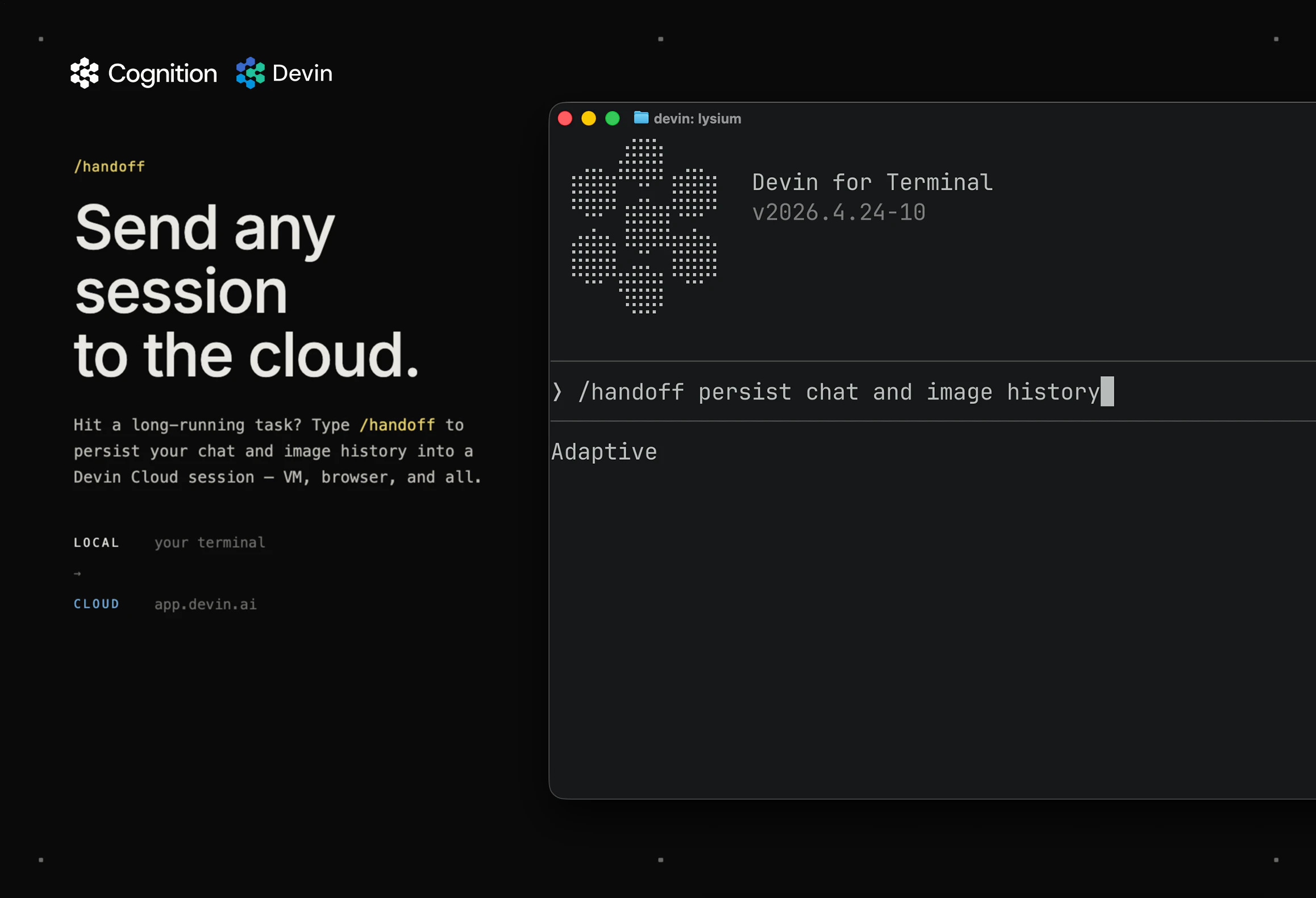1316x898 pixels.
Task: Expand the Adaptive mode selector
Action: coord(604,451)
